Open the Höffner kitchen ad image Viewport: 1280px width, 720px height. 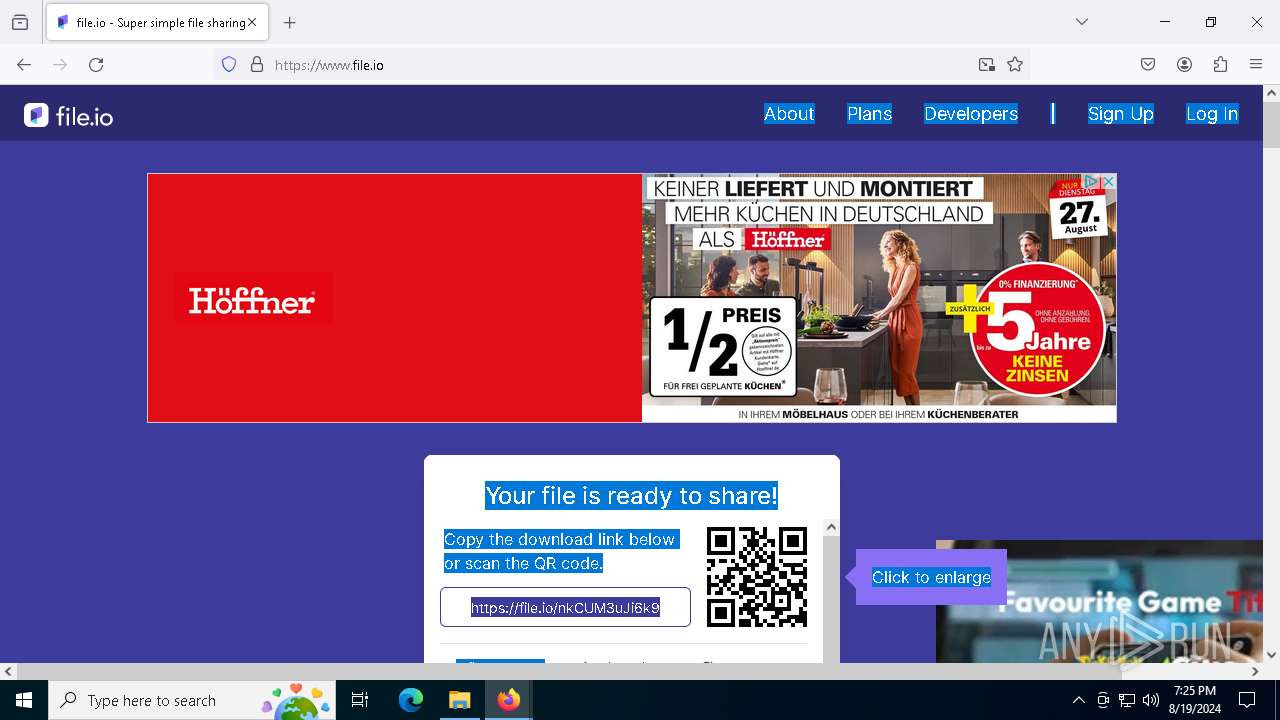[x=879, y=298]
